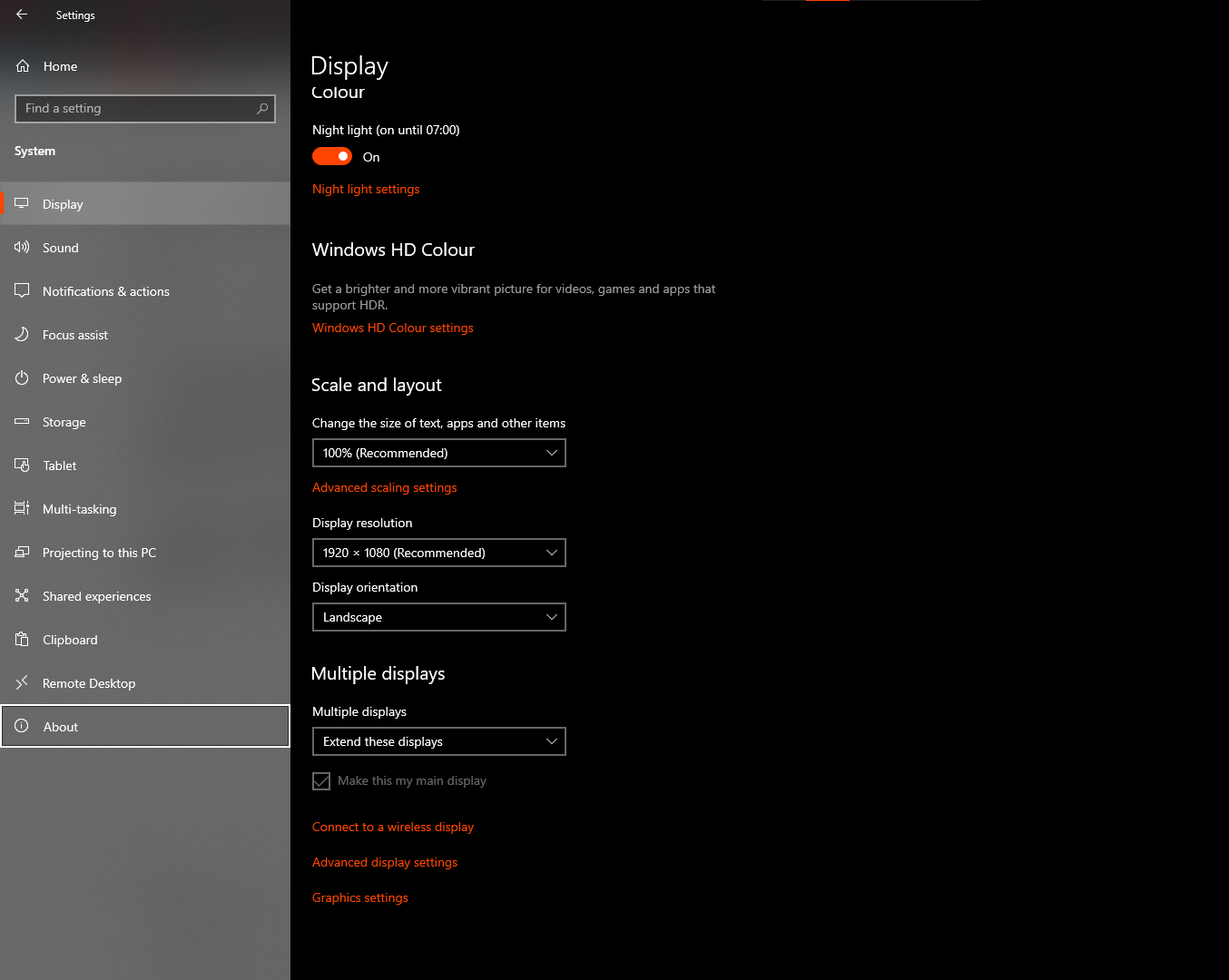Click the About info icon
Screen dimensions: 1229x980
click(x=22, y=726)
